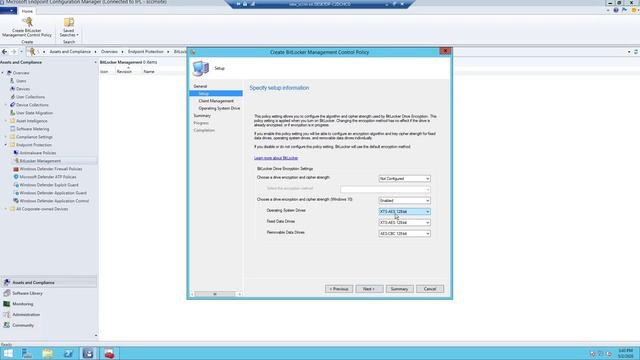The height and width of the screenshot is (360, 640).
Task: Select Antimalware Policies node
Action: click(x=38, y=153)
